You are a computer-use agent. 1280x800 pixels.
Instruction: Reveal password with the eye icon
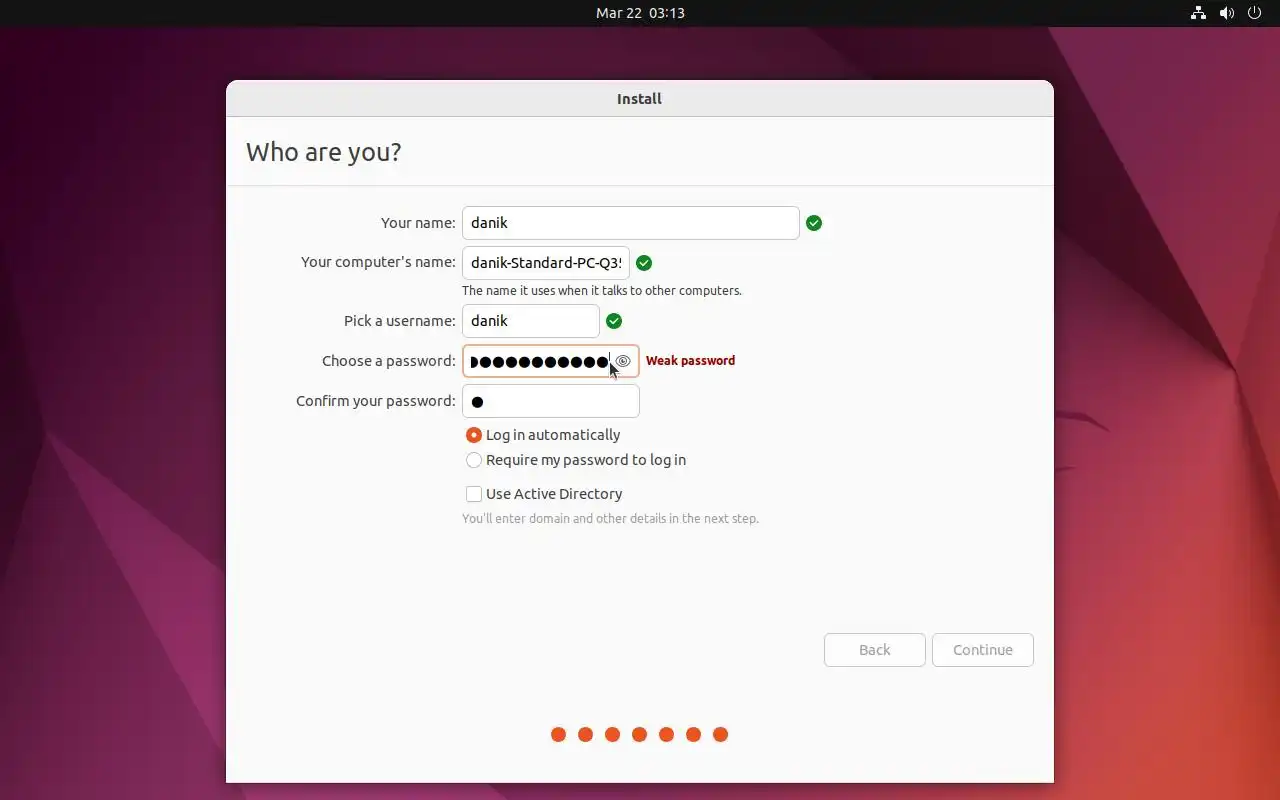coord(623,361)
